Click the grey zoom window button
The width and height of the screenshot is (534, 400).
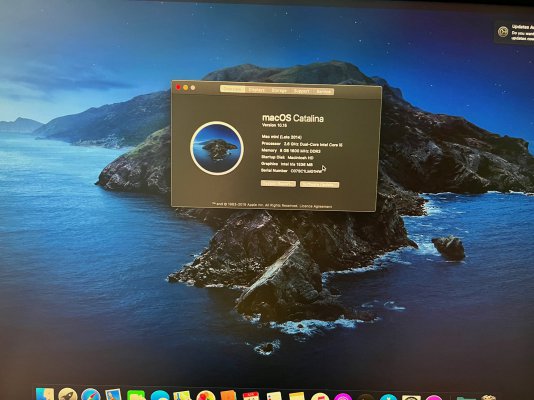pyautogui.click(x=193, y=88)
